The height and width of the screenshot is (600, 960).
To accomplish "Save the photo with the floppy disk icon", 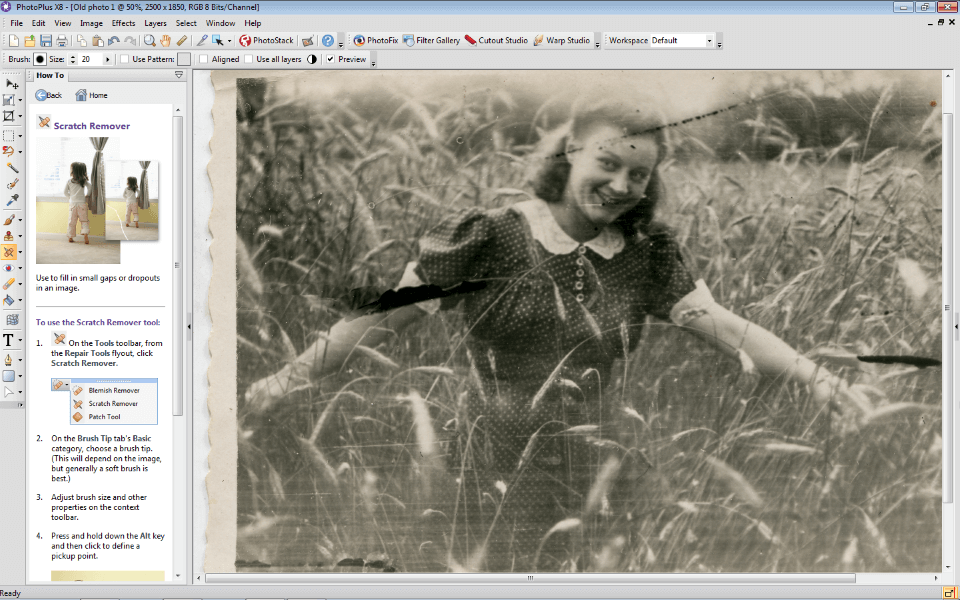I will point(46,41).
